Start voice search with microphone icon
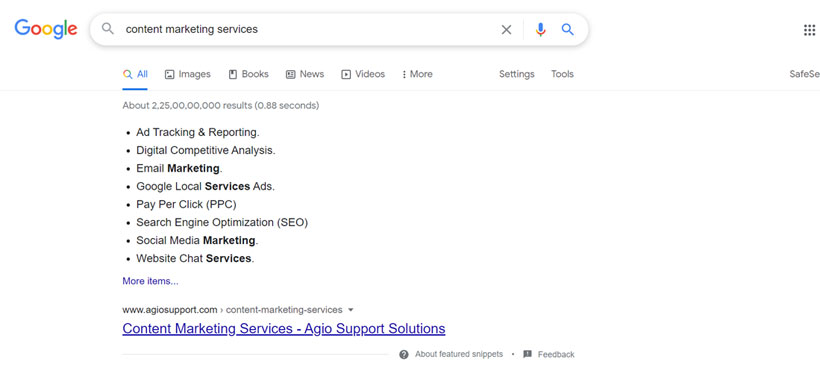This screenshot has height=378, width=820. click(x=540, y=30)
